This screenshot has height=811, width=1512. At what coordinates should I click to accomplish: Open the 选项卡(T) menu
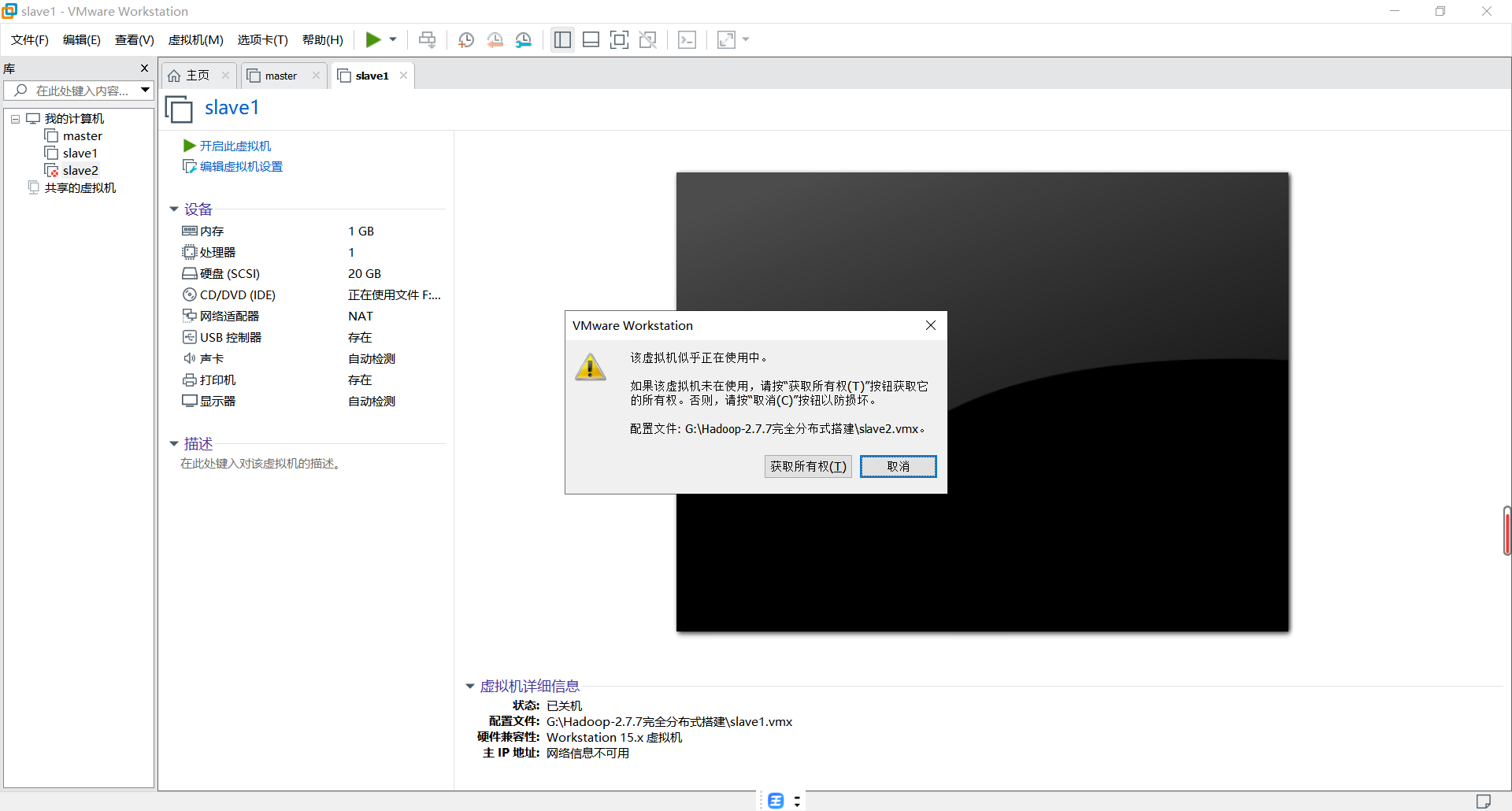point(263,39)
